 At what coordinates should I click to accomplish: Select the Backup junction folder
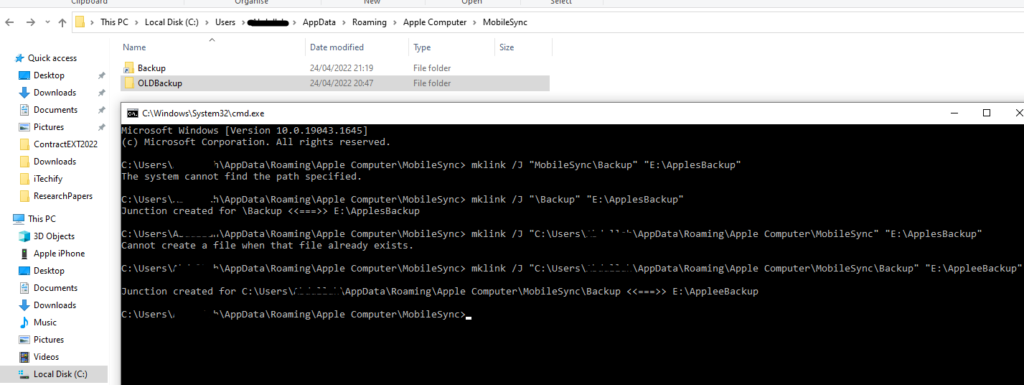(151, 68)
